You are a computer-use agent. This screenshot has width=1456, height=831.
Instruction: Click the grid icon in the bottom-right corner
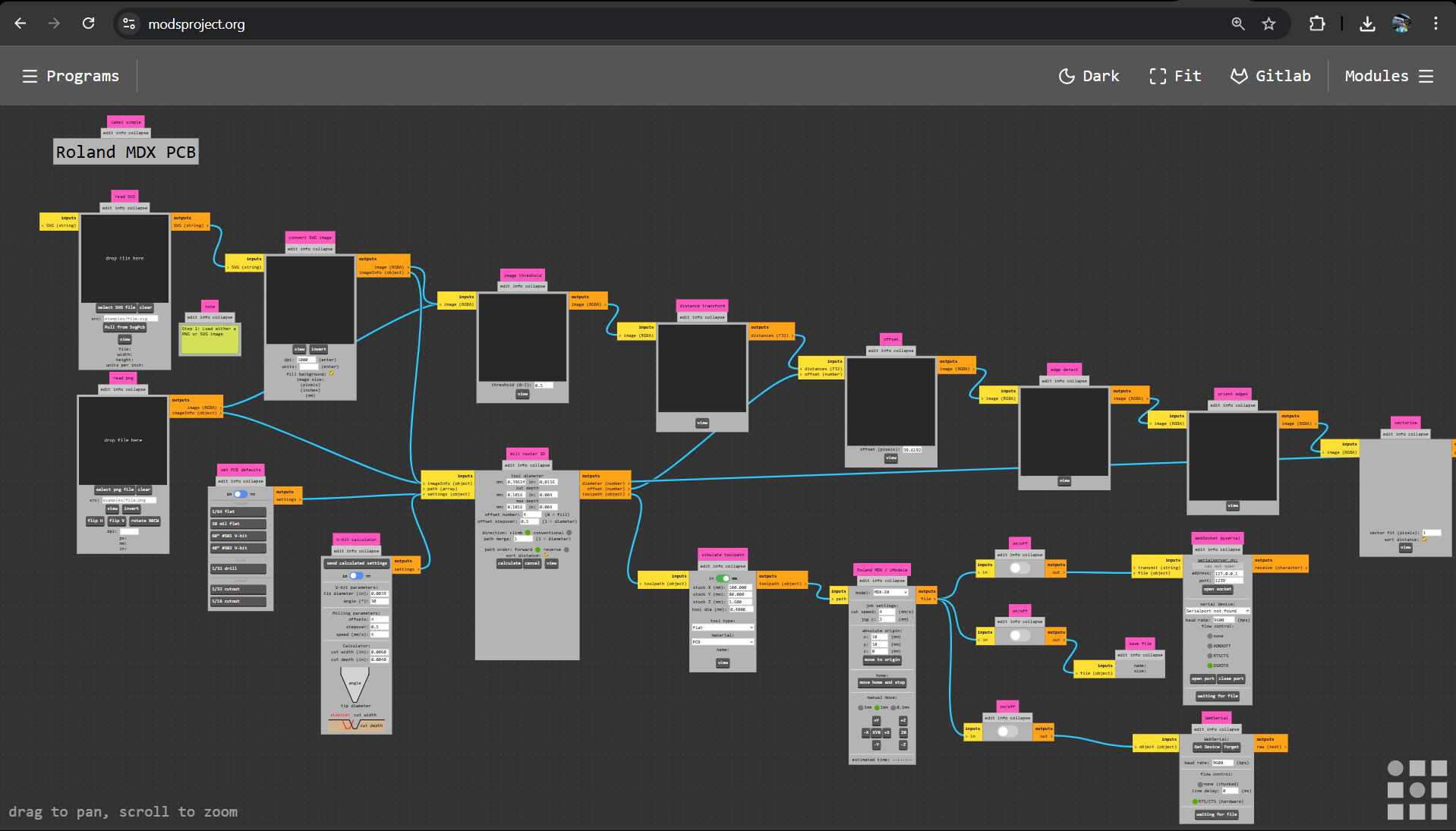[1417, 790]
